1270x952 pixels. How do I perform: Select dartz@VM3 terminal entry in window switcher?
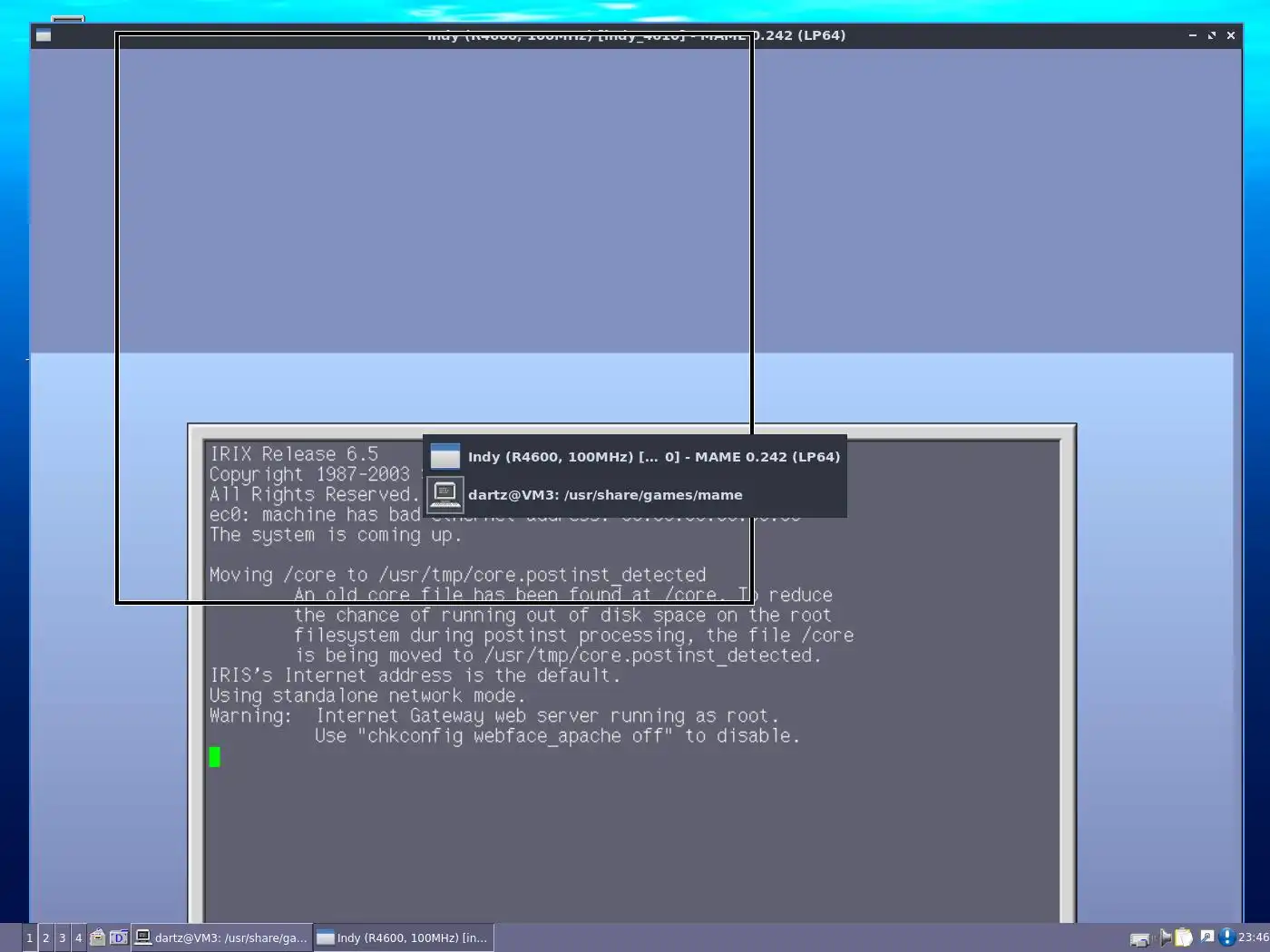pos(635,495)
